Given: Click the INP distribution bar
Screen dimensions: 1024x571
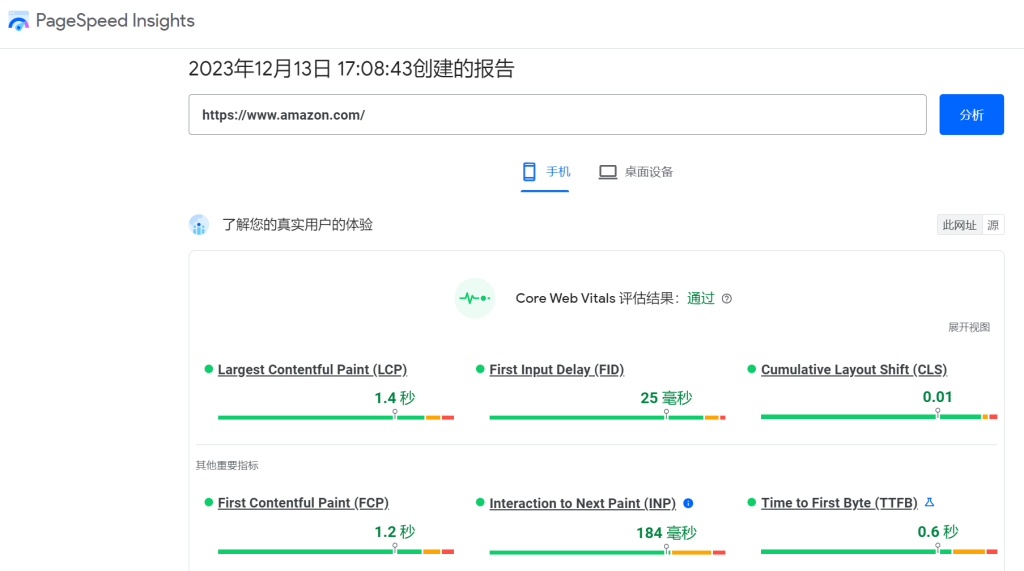Looking at the screenshot, I should click(x=607, y=553).
